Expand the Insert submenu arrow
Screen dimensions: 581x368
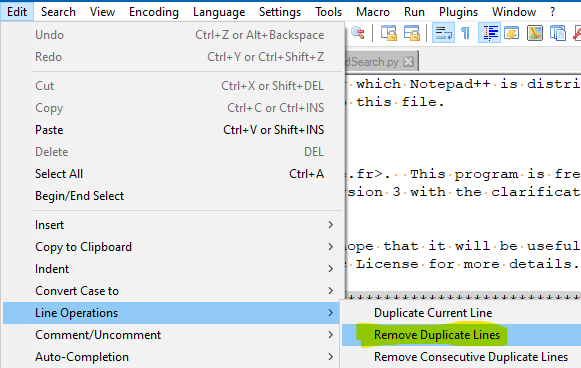coord(331,225)
